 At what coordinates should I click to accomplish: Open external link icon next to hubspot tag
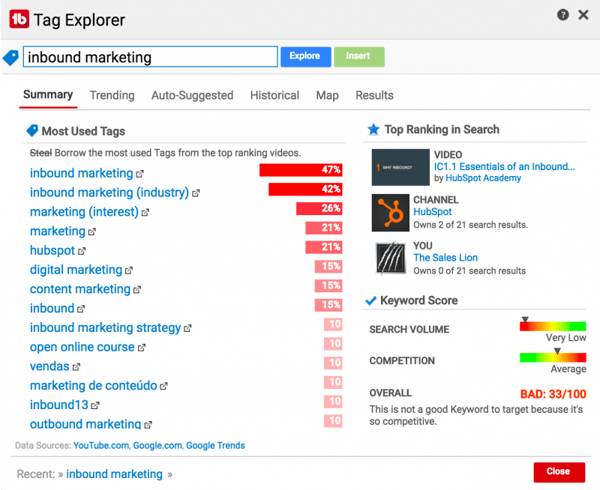tap(82, 251)
